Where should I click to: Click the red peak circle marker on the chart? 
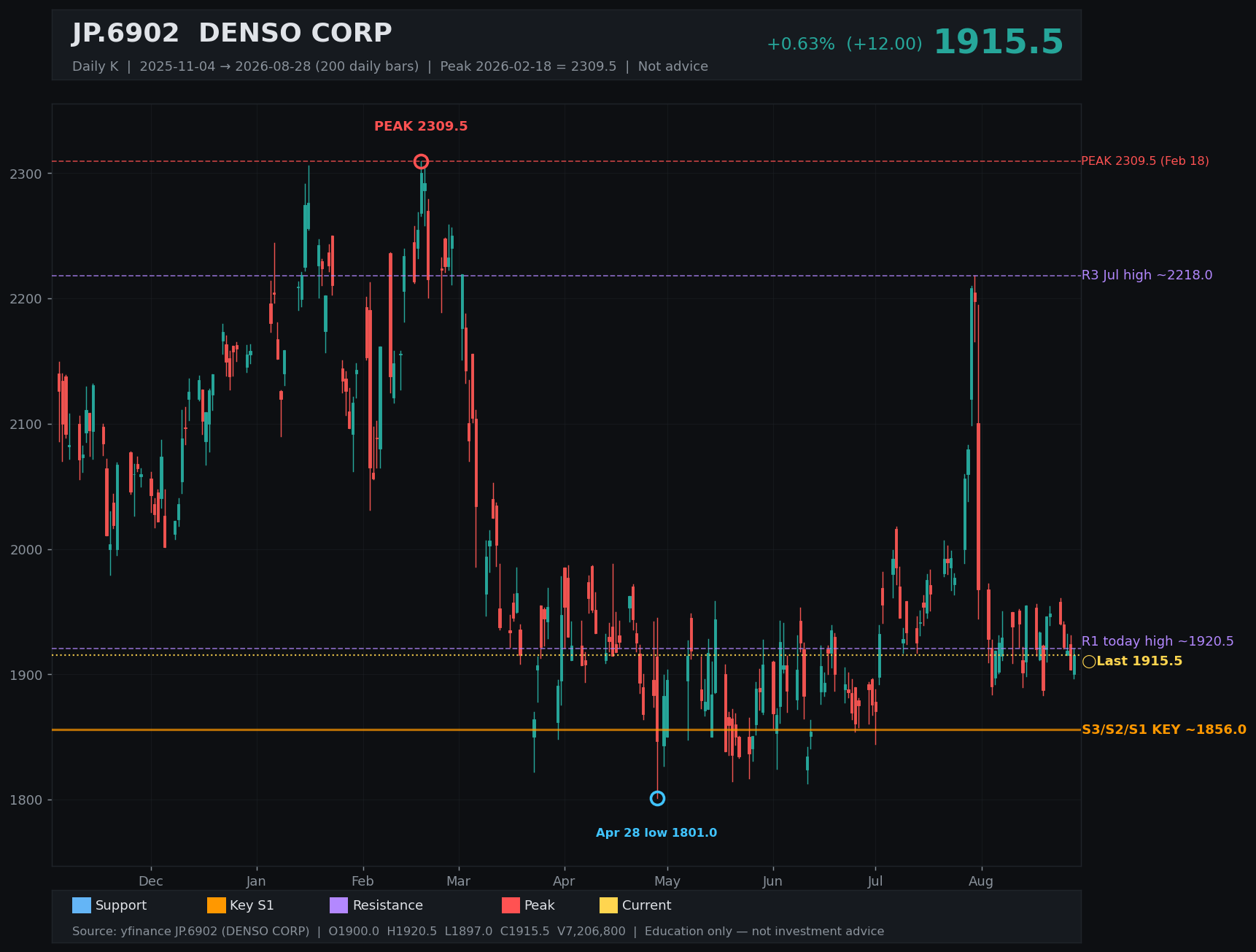[x=421, y=161]
